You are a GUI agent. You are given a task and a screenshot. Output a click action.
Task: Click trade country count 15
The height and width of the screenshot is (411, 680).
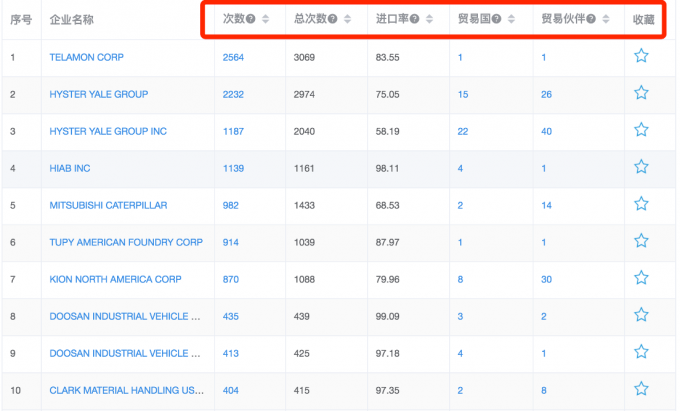[463, 94]
